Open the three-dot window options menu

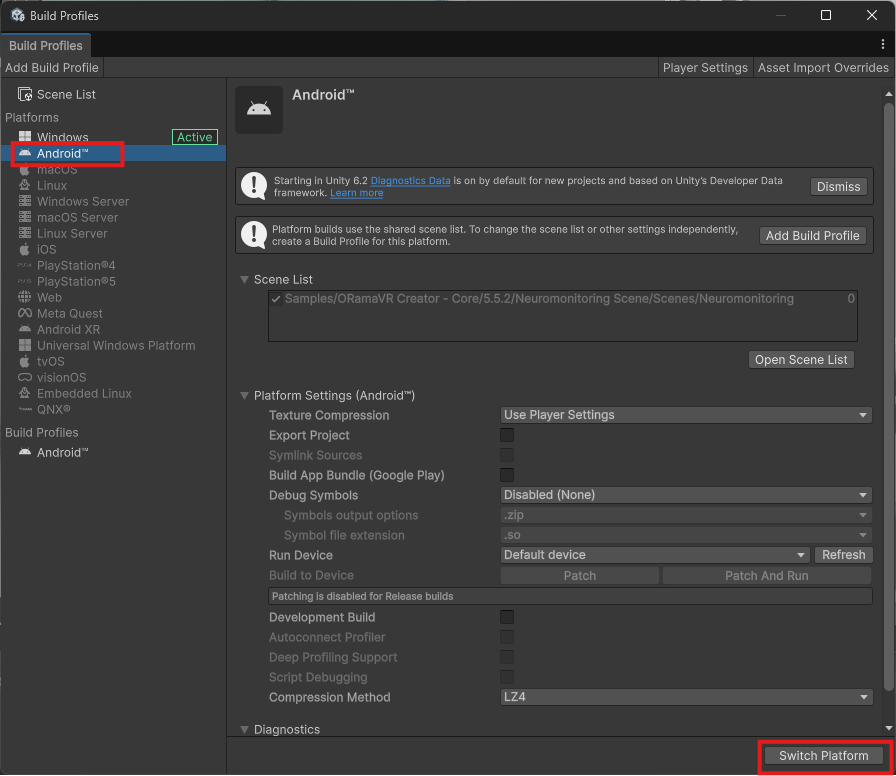[883, 44]
